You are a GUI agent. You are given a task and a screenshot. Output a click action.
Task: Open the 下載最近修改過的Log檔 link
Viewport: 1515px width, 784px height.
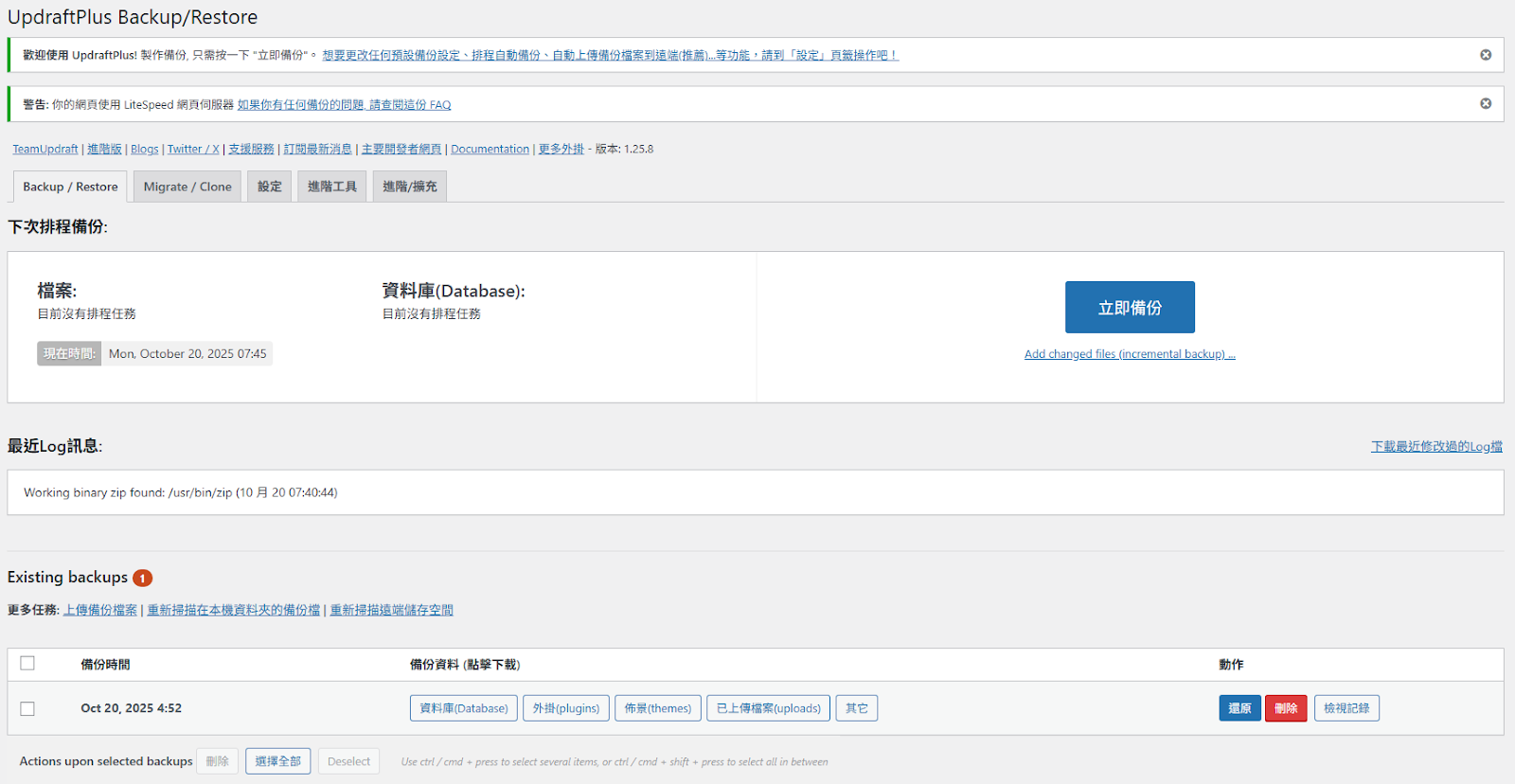1436,446
